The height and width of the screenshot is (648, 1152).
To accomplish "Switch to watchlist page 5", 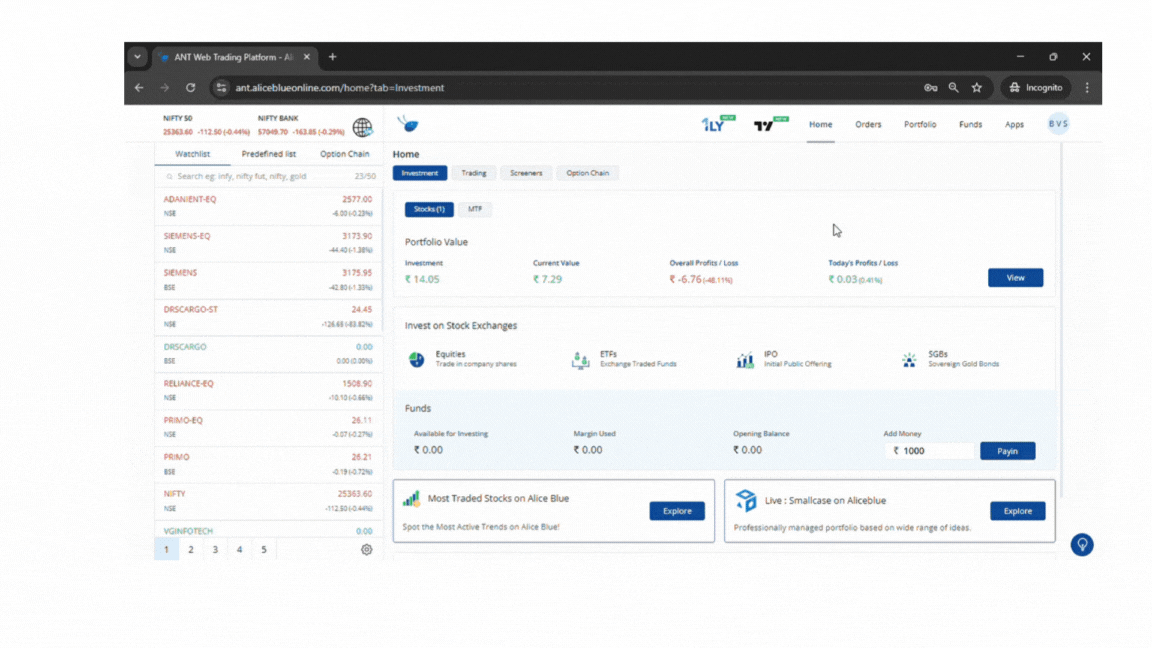I will [264, 550].
